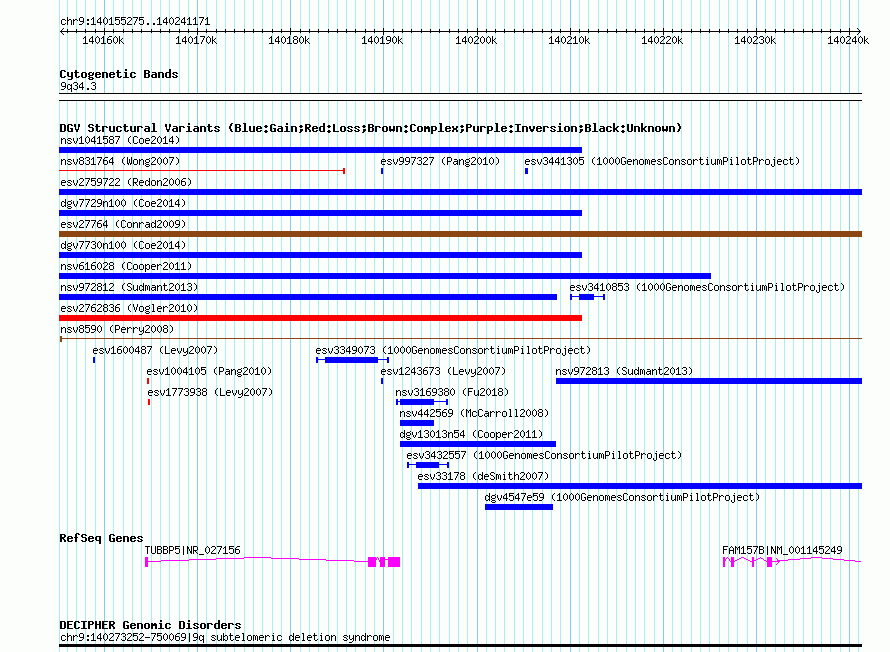Viewport: 890px width, 652px height.
Task: Click the esv3432557 variant glyph
Action: [428, 465]
